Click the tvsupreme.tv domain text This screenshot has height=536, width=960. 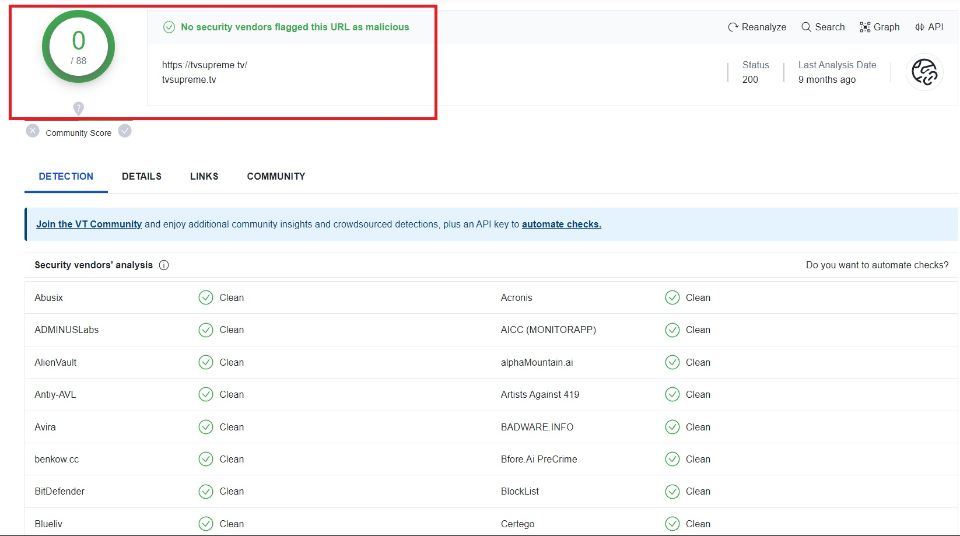point(189,80)
